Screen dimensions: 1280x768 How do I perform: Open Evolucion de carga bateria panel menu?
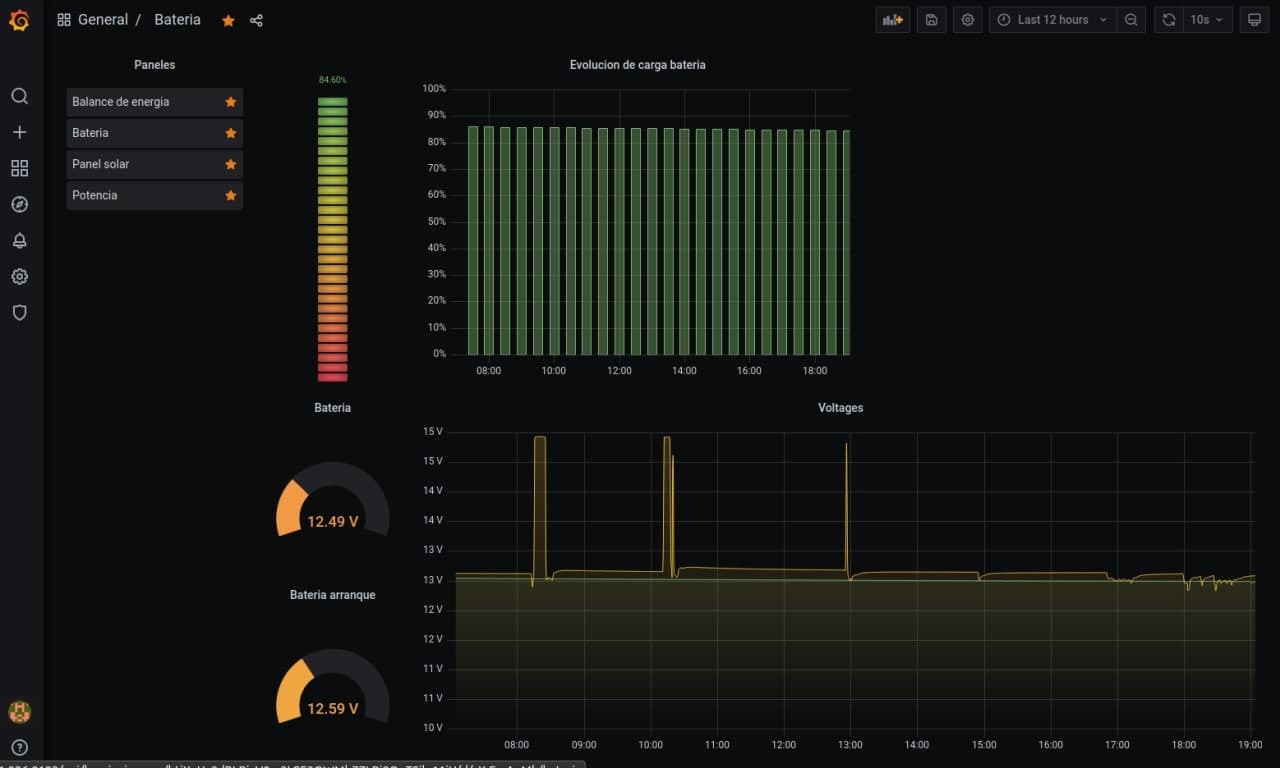(x=637, y=65)
